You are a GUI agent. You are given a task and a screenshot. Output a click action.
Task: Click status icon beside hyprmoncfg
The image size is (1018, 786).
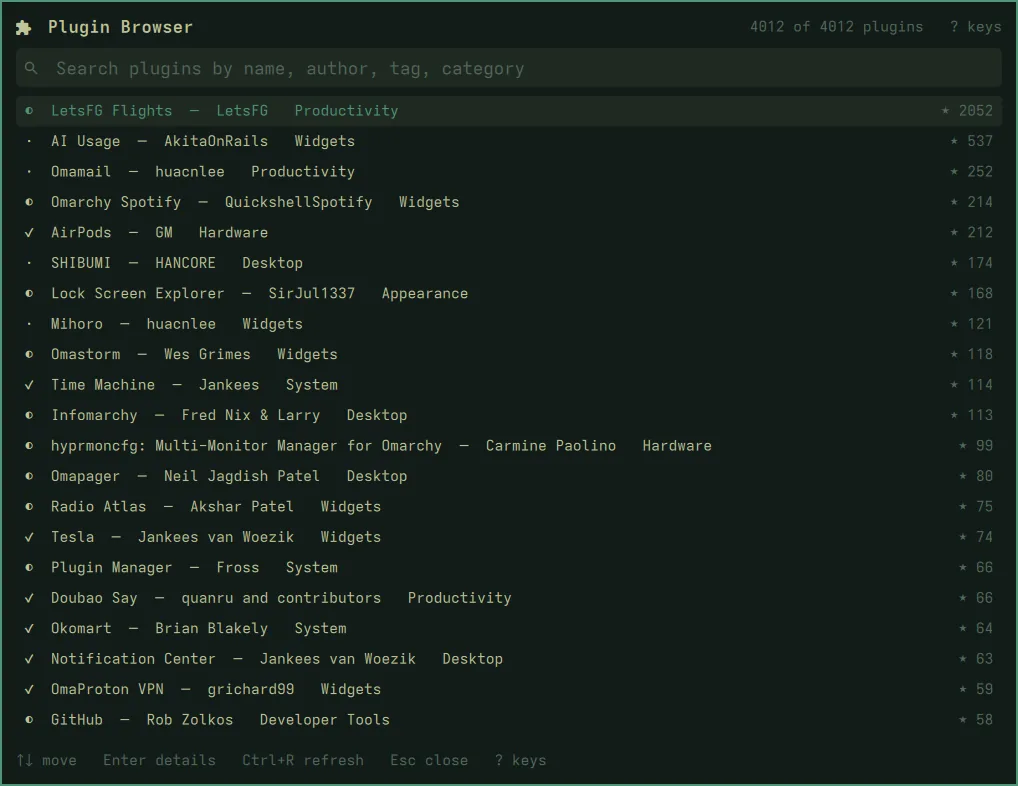pyautogui.click(x=29, y=446)
